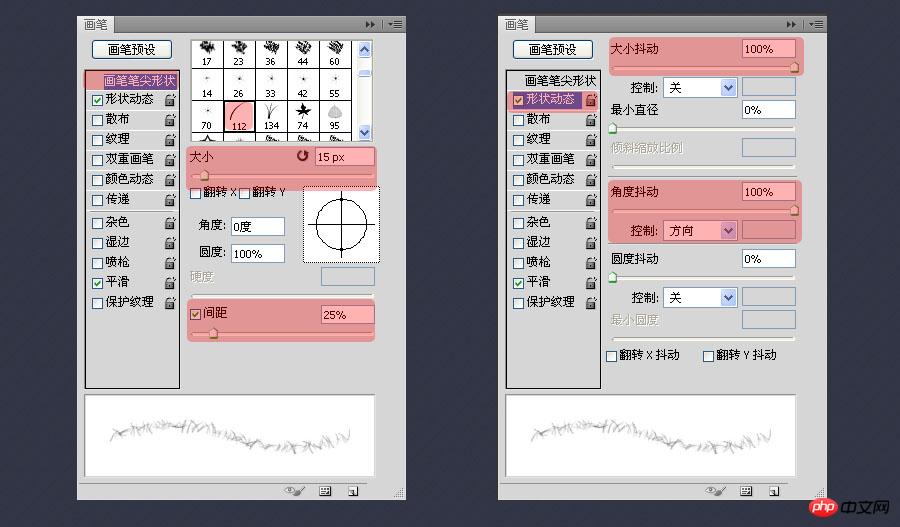900x527 pixels.
Task: Toggle brush preview icon in left panel footer
Action: point(294,491)
